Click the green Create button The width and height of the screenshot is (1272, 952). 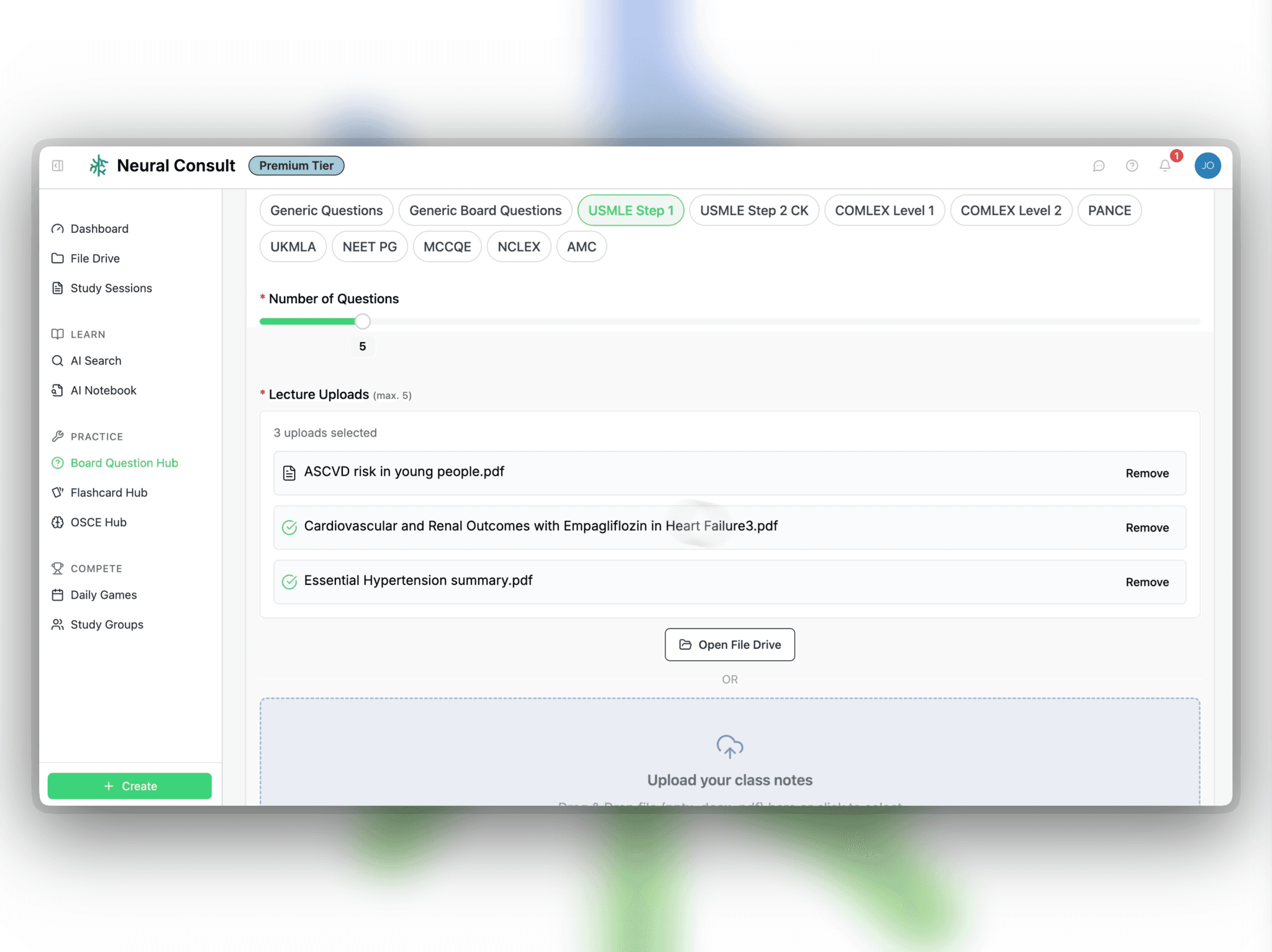click(129, 786)
